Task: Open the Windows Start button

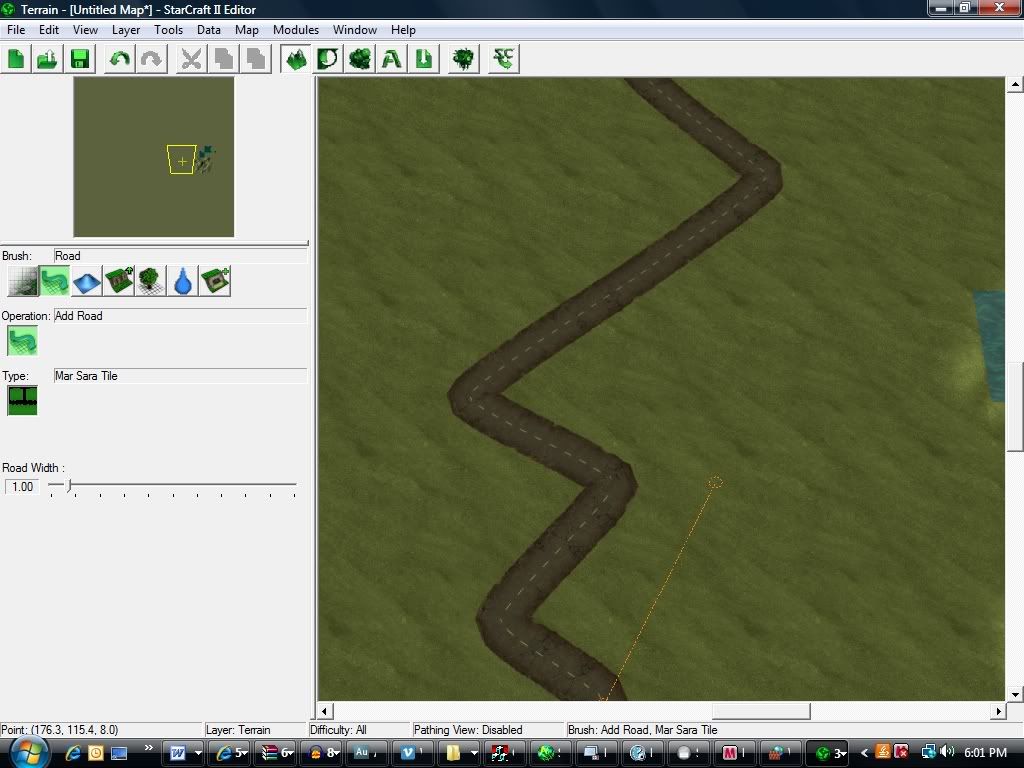Action: click(x=29, y=753)
